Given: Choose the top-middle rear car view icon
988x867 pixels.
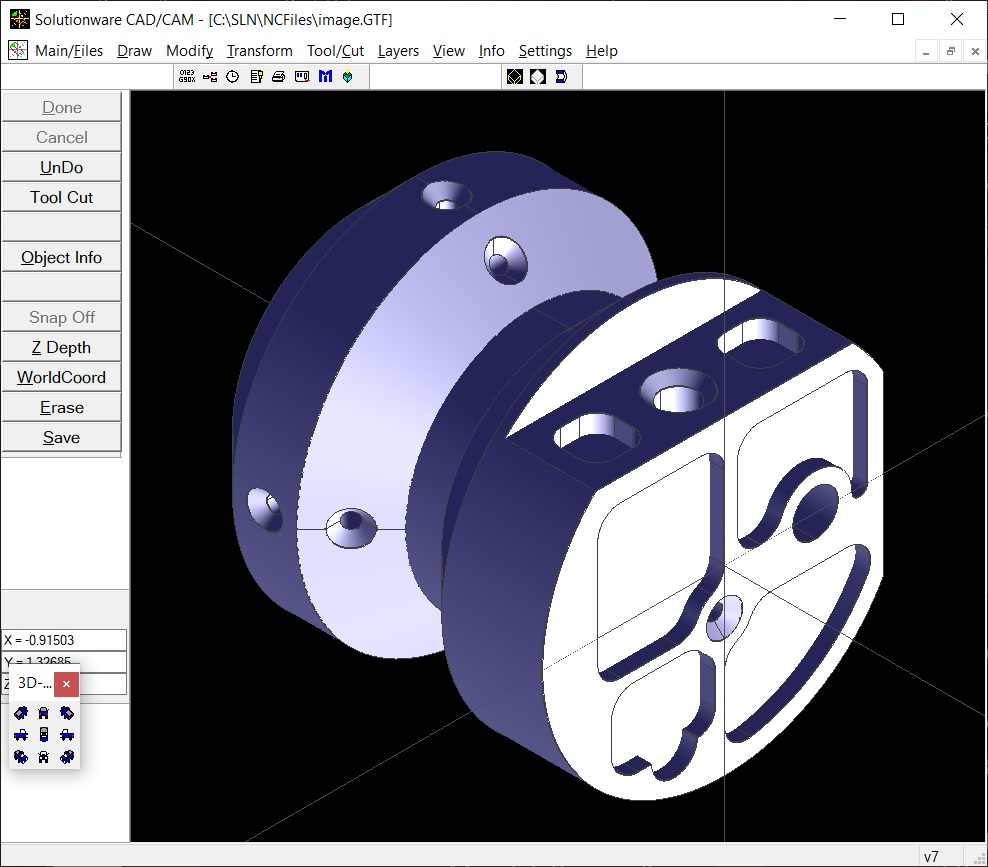Looking at the screenshot, I should [43, 713].
